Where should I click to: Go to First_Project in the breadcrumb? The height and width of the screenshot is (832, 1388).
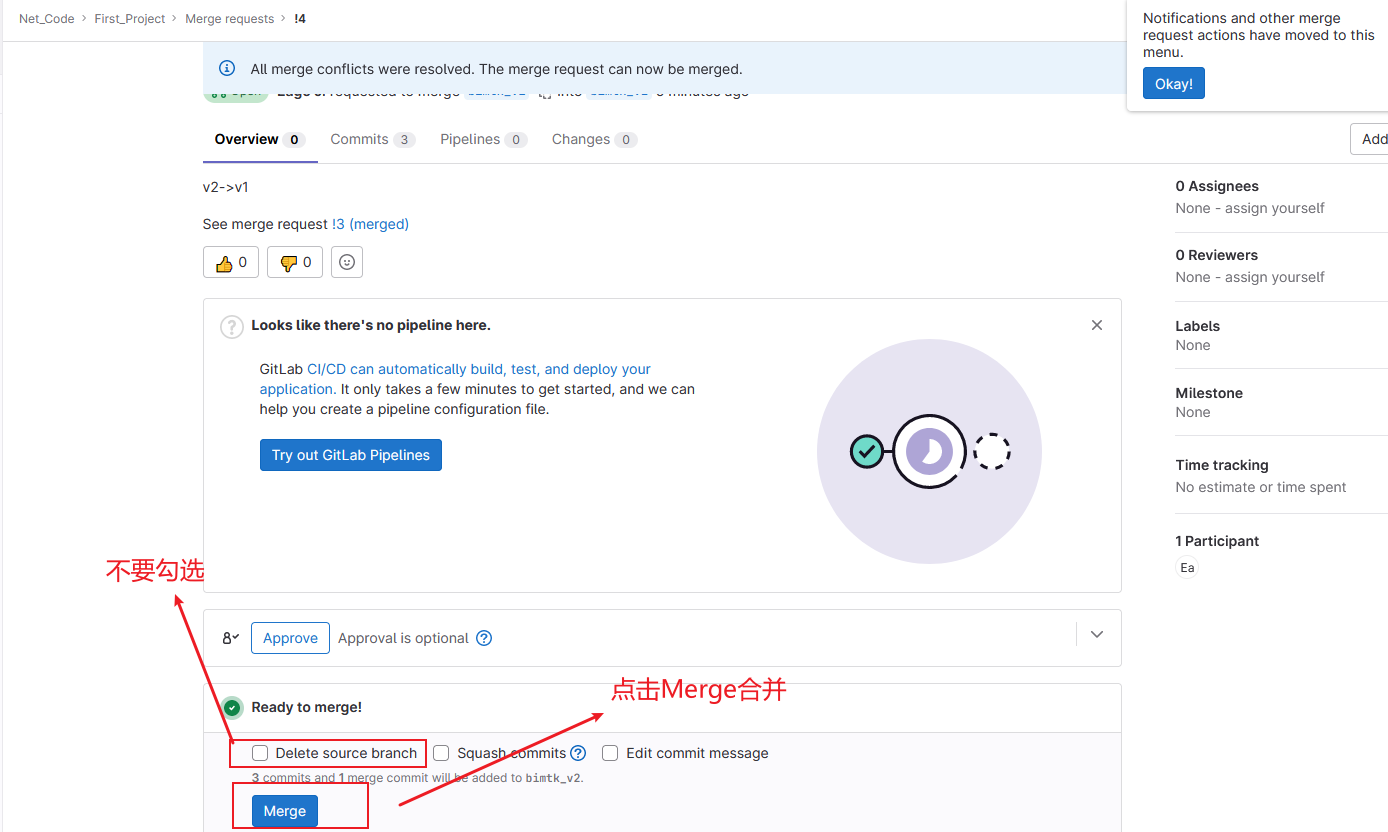click(x=130, y=19)
